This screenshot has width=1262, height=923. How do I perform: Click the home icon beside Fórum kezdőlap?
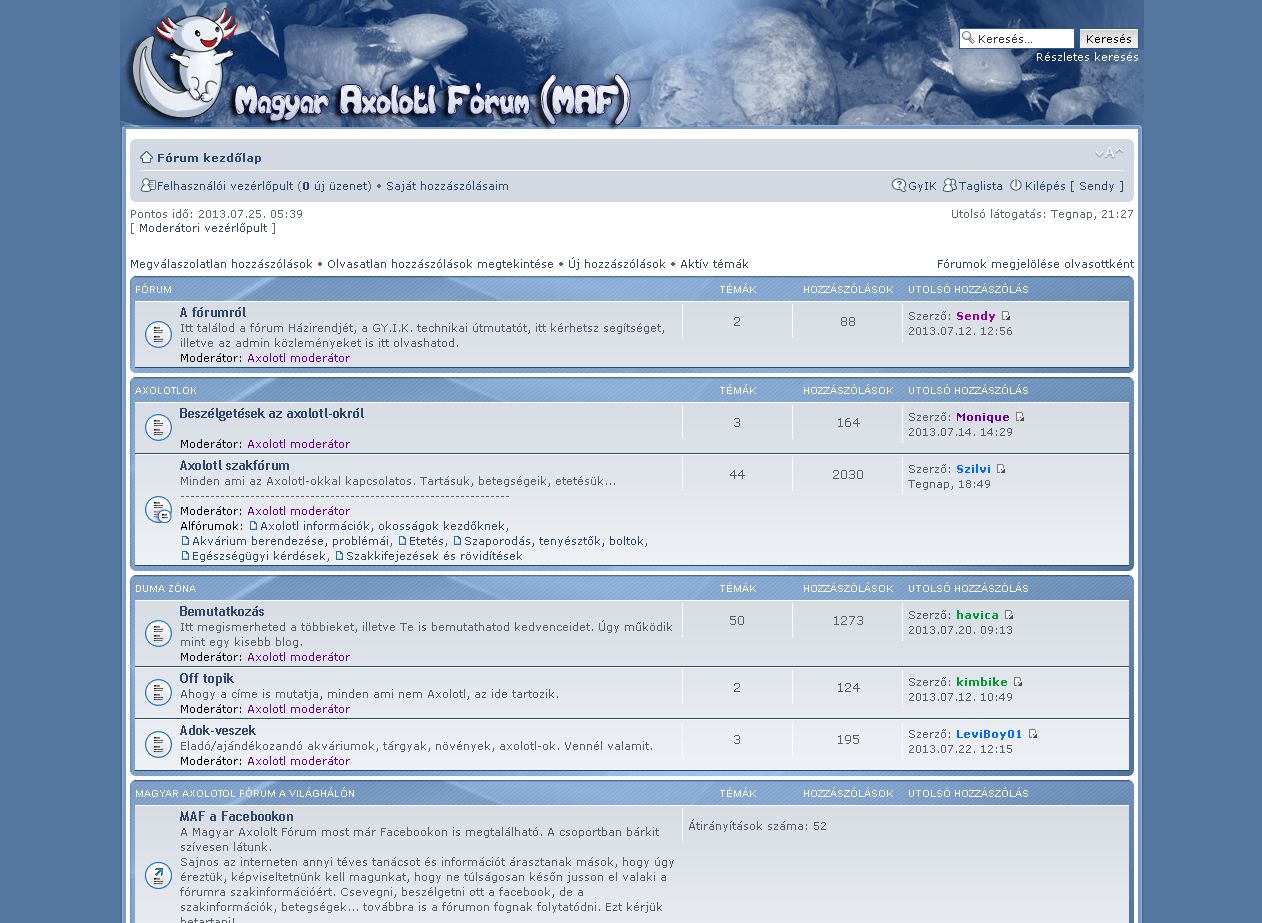[x=146, y=157]
